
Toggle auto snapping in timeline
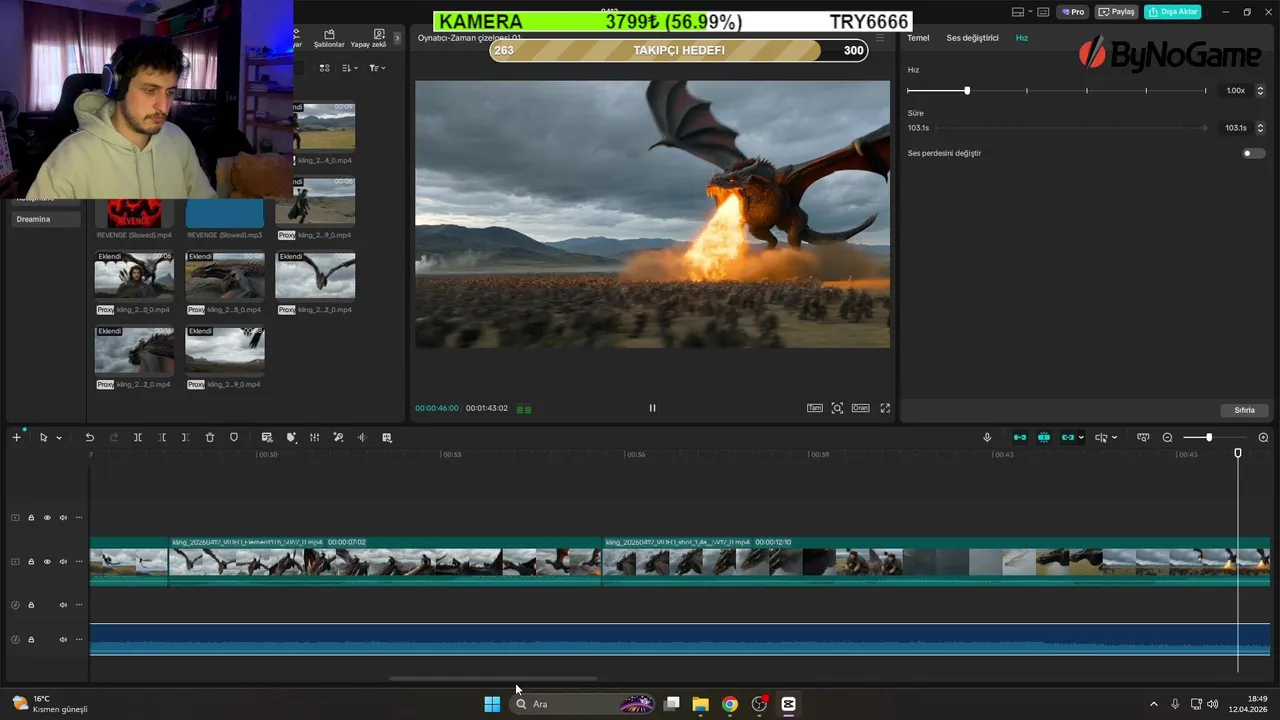pyautogui.click(x=1044, y=437)
